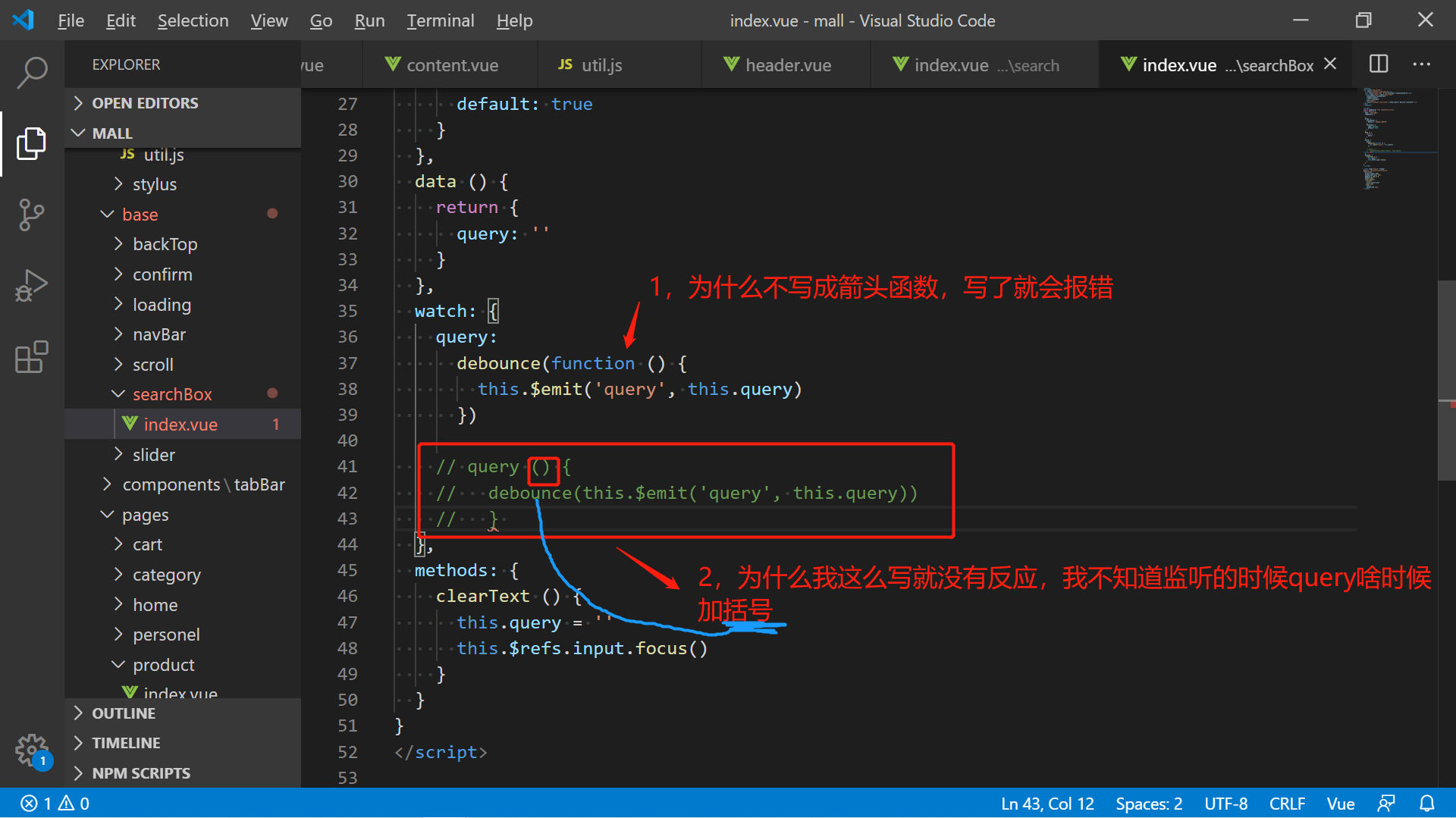The image size is (1456, 818).
Task: Open the Explorer view icon
Action: click(x=32, y=143)
